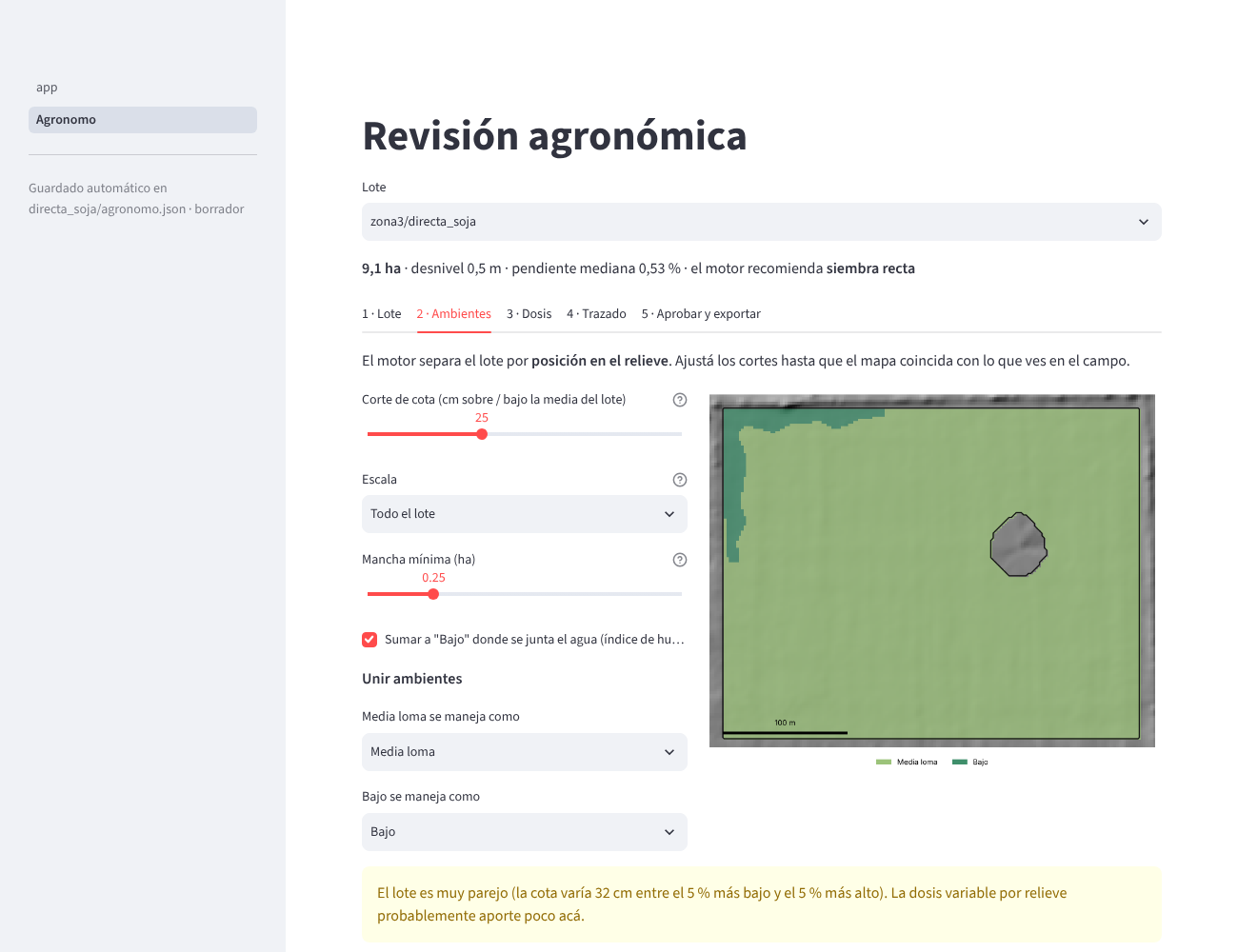This screenshot has height=952, width=1238.
Task: Select the Agronomo sidebar page
Action: tap(143, 120)
